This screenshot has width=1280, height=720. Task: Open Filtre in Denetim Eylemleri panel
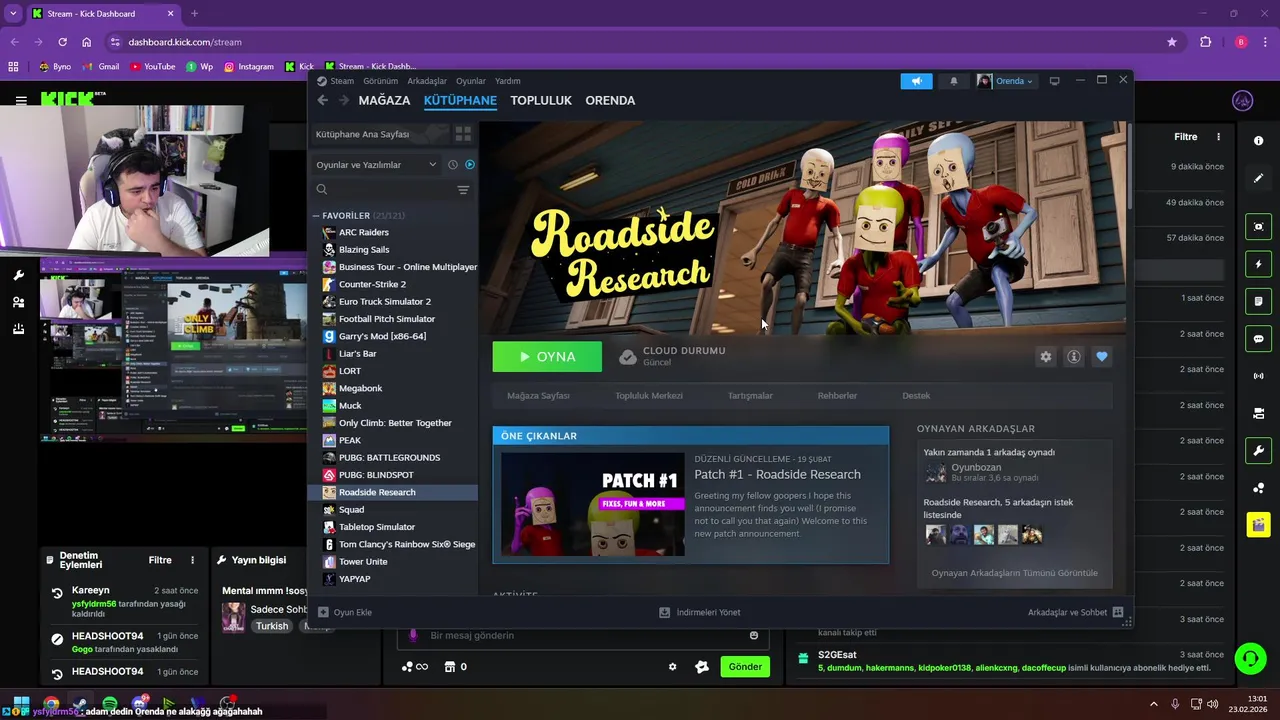pyautogui.click(x=160, y=561)
